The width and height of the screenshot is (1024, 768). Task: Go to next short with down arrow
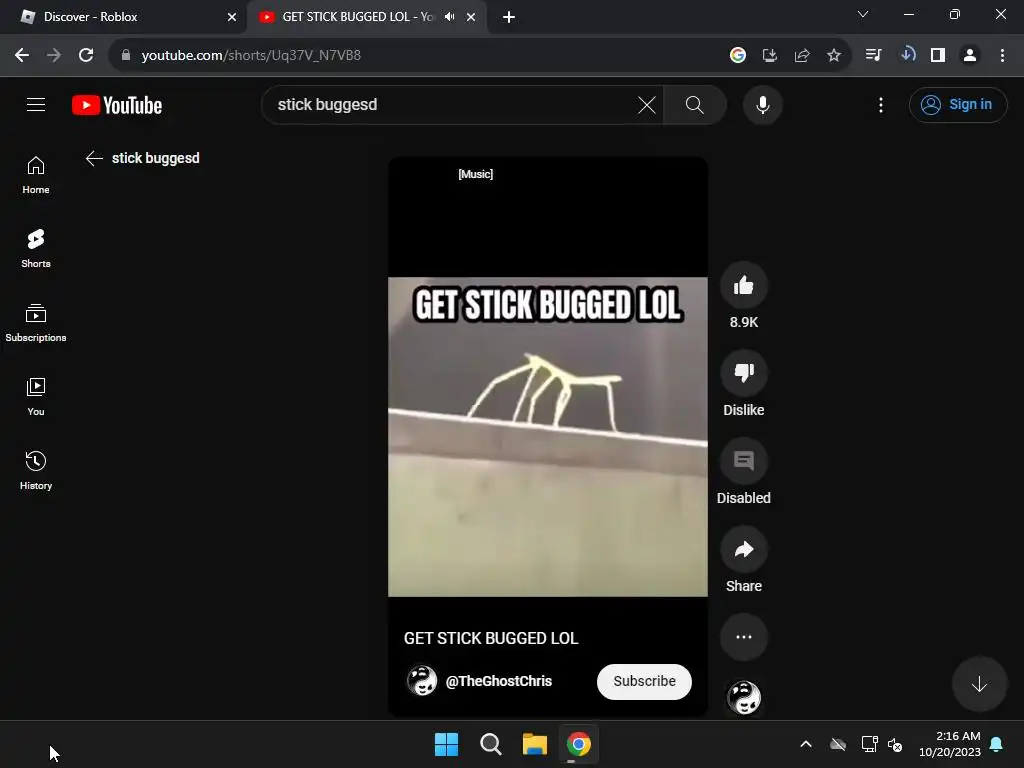coord(979,684)
